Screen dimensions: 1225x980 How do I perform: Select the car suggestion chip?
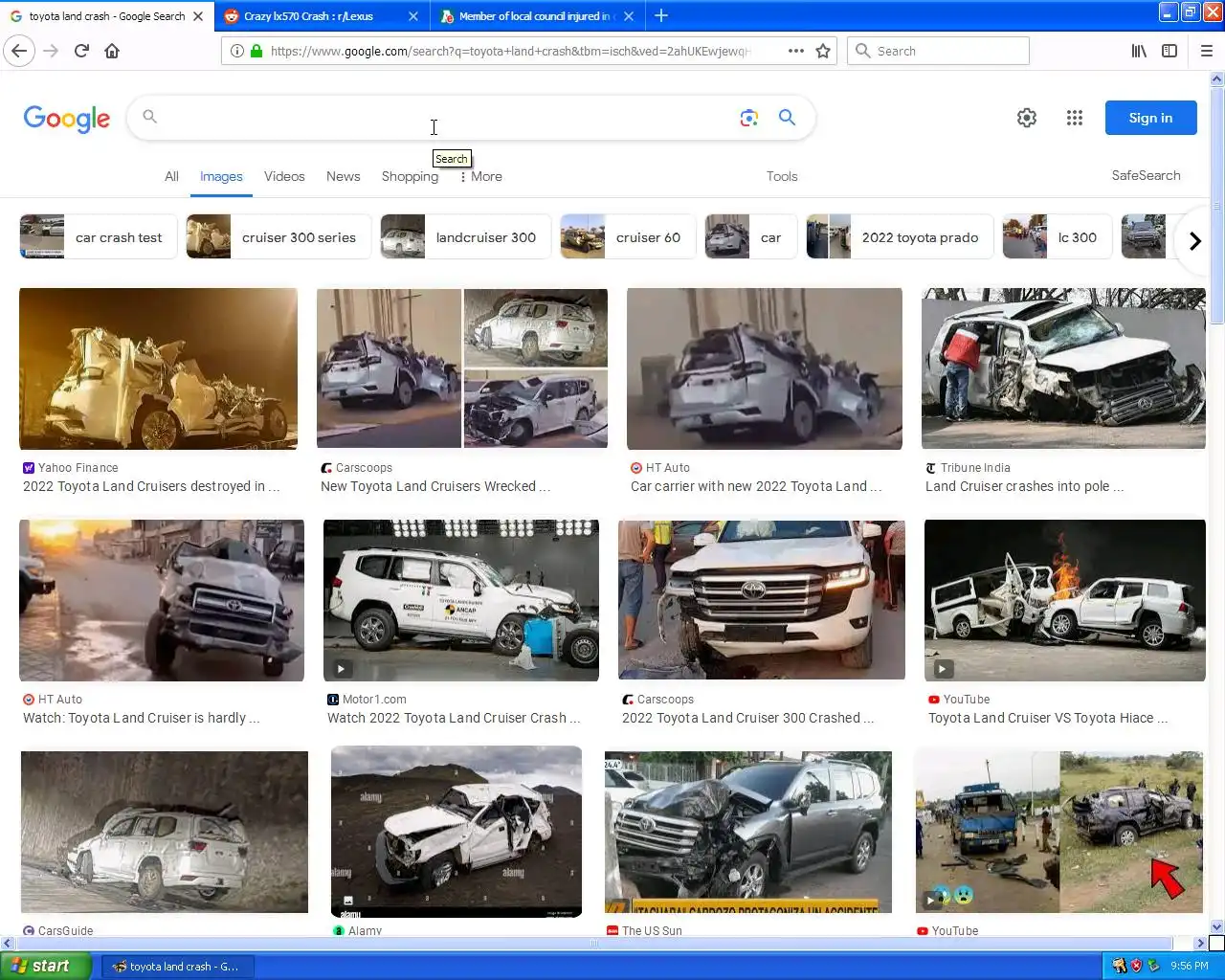click(x=751, y=237)
